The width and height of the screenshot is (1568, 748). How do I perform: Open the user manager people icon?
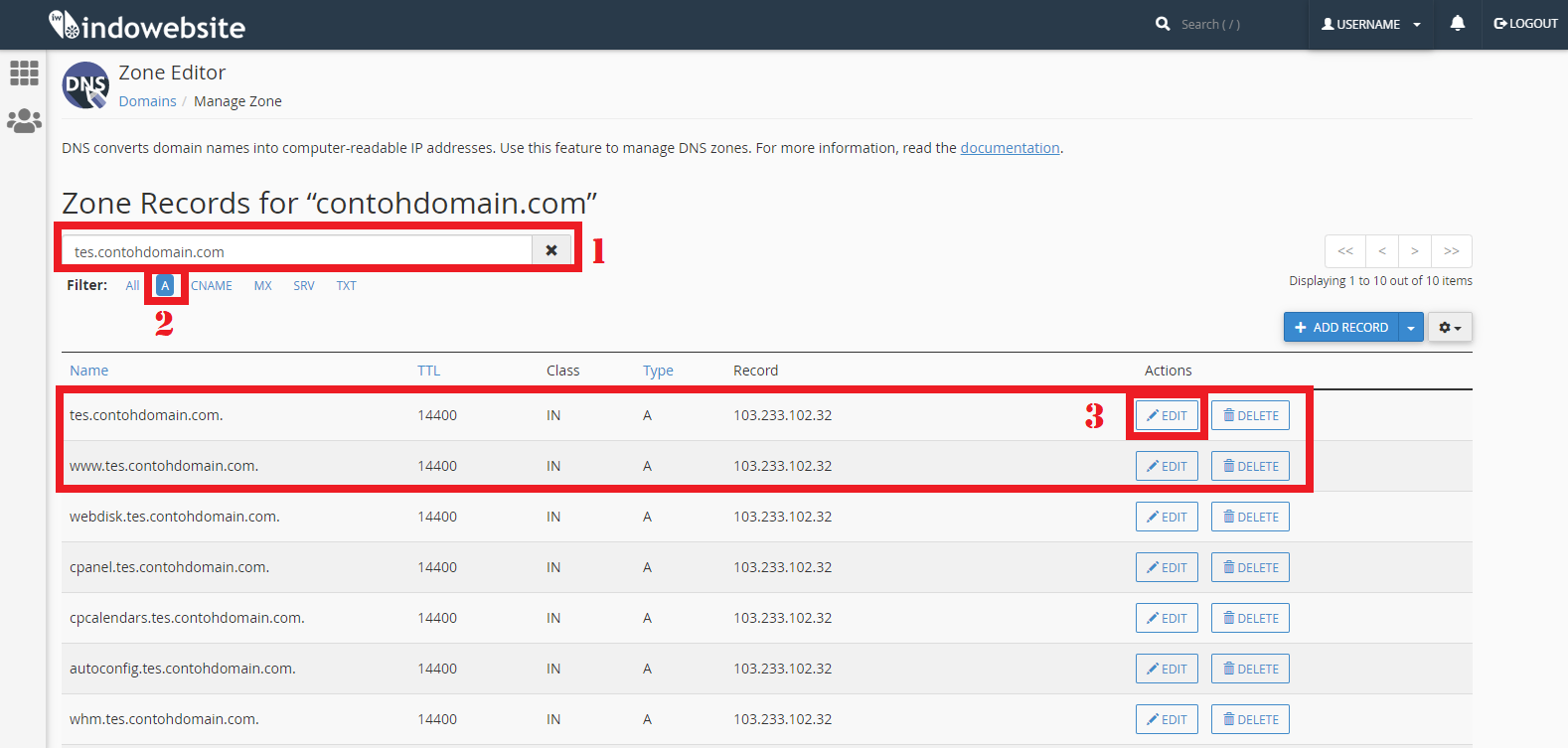point(24,120)
